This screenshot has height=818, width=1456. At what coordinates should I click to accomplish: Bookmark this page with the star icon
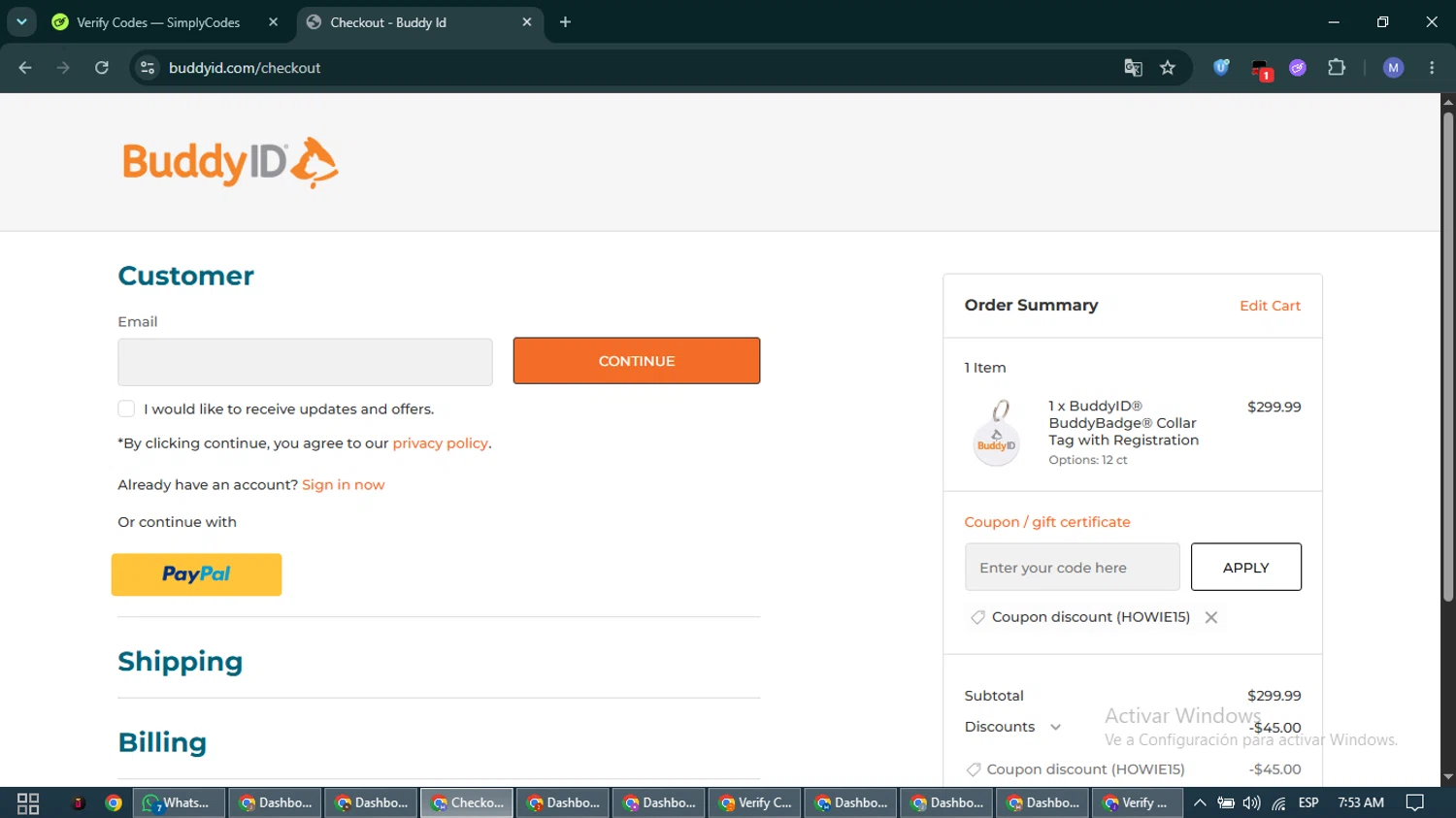(x=1168, y=68)
